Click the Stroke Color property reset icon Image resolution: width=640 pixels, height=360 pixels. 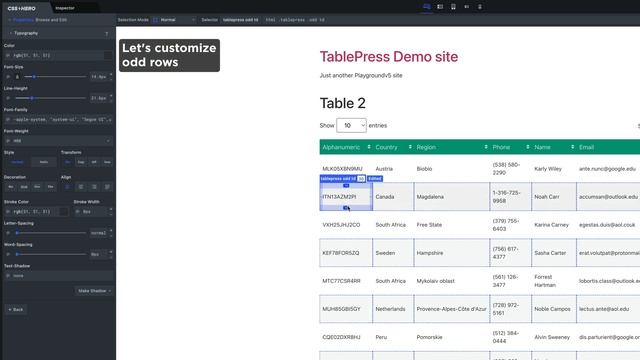[x=8, y=211]
